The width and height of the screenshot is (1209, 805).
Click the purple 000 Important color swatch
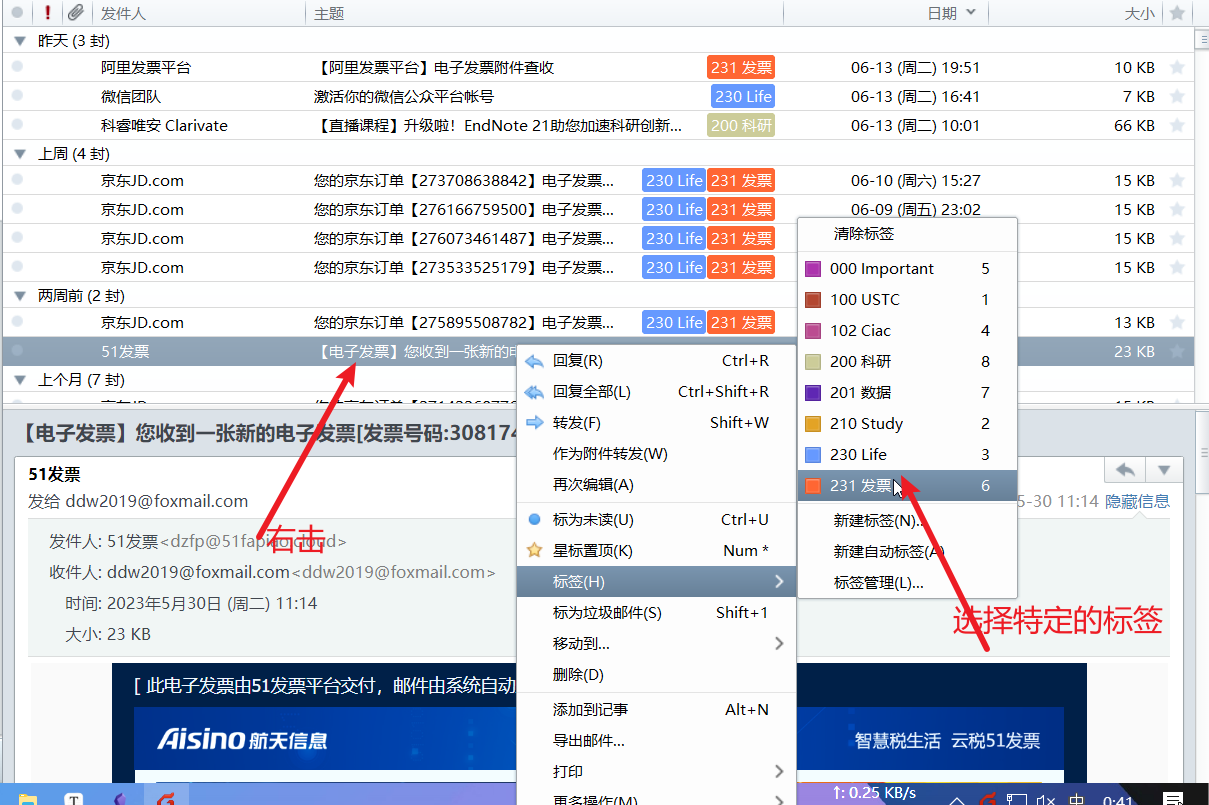[813, 269]
